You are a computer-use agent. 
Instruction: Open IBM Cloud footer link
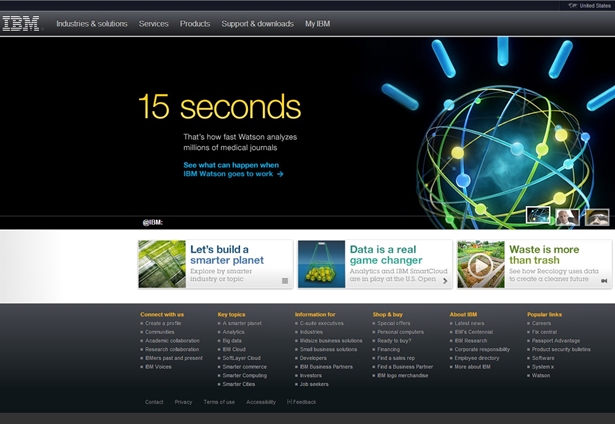(x=234, y=349)
